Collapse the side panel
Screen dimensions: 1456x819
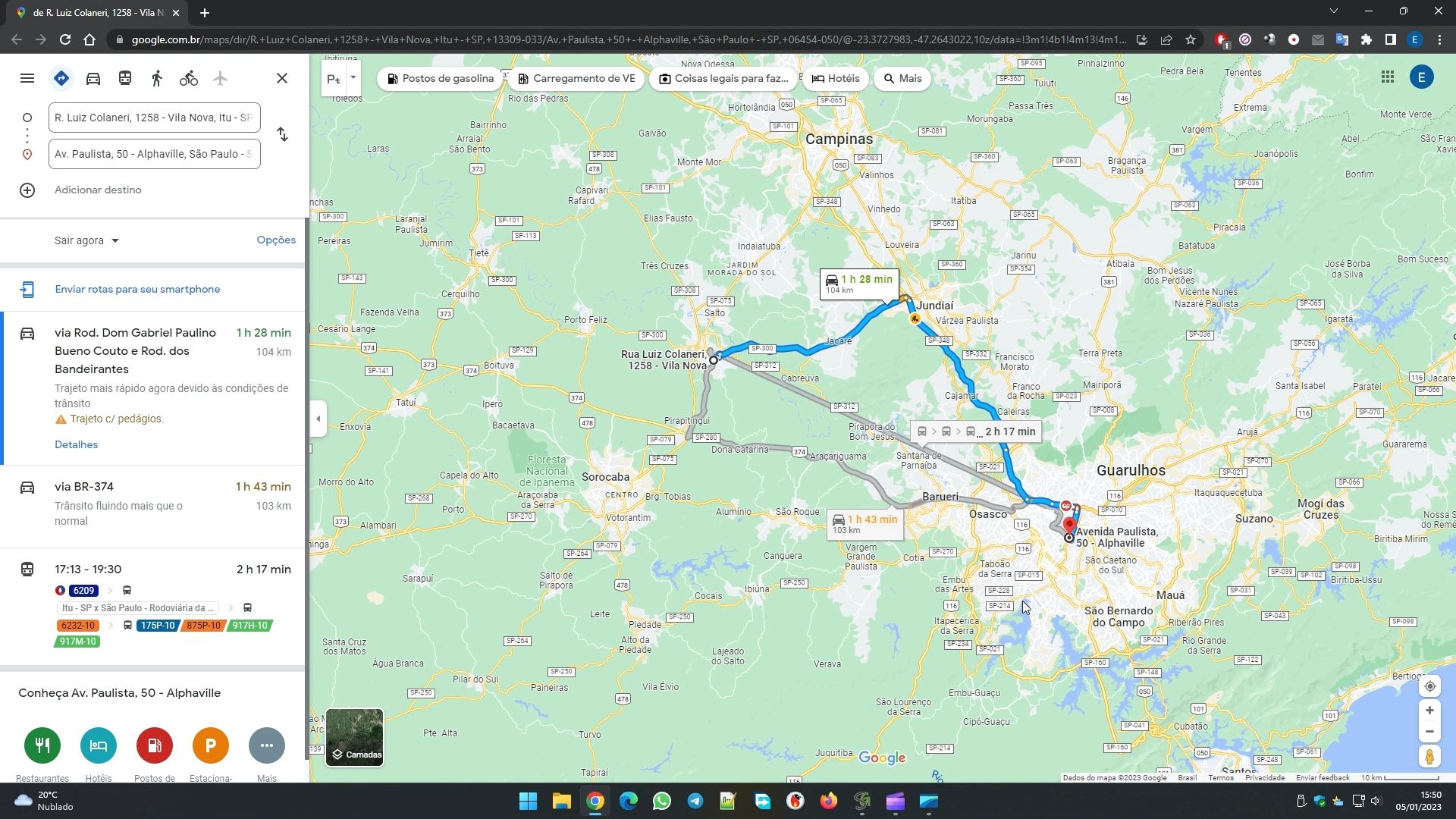(x=318, y=419)
